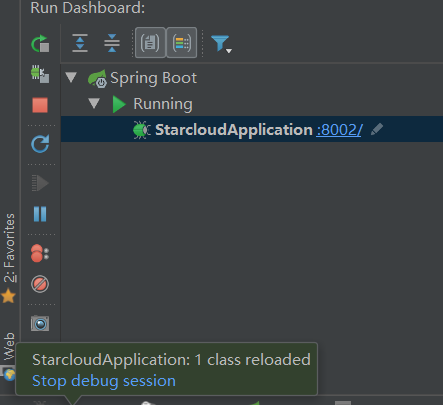Click the Favorites star icon
443x405 pixels.
[x=8, y=296]
